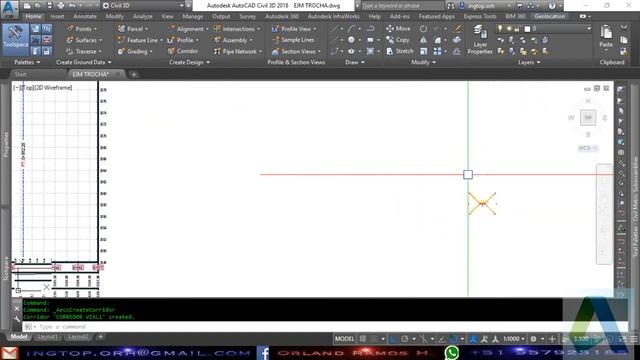Click the Rotate tool icon
The width and height of the screenshot is (640, 360).
coord(424,29)
